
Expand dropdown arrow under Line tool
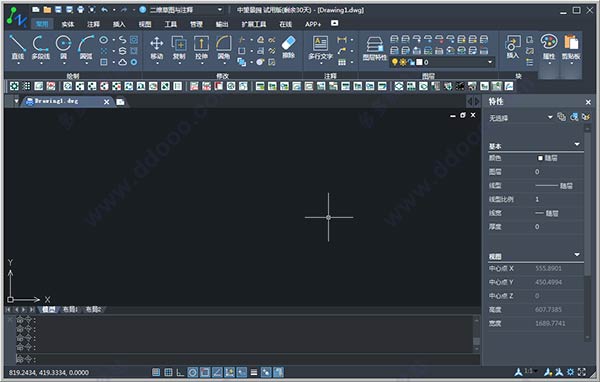click(18, 63)
